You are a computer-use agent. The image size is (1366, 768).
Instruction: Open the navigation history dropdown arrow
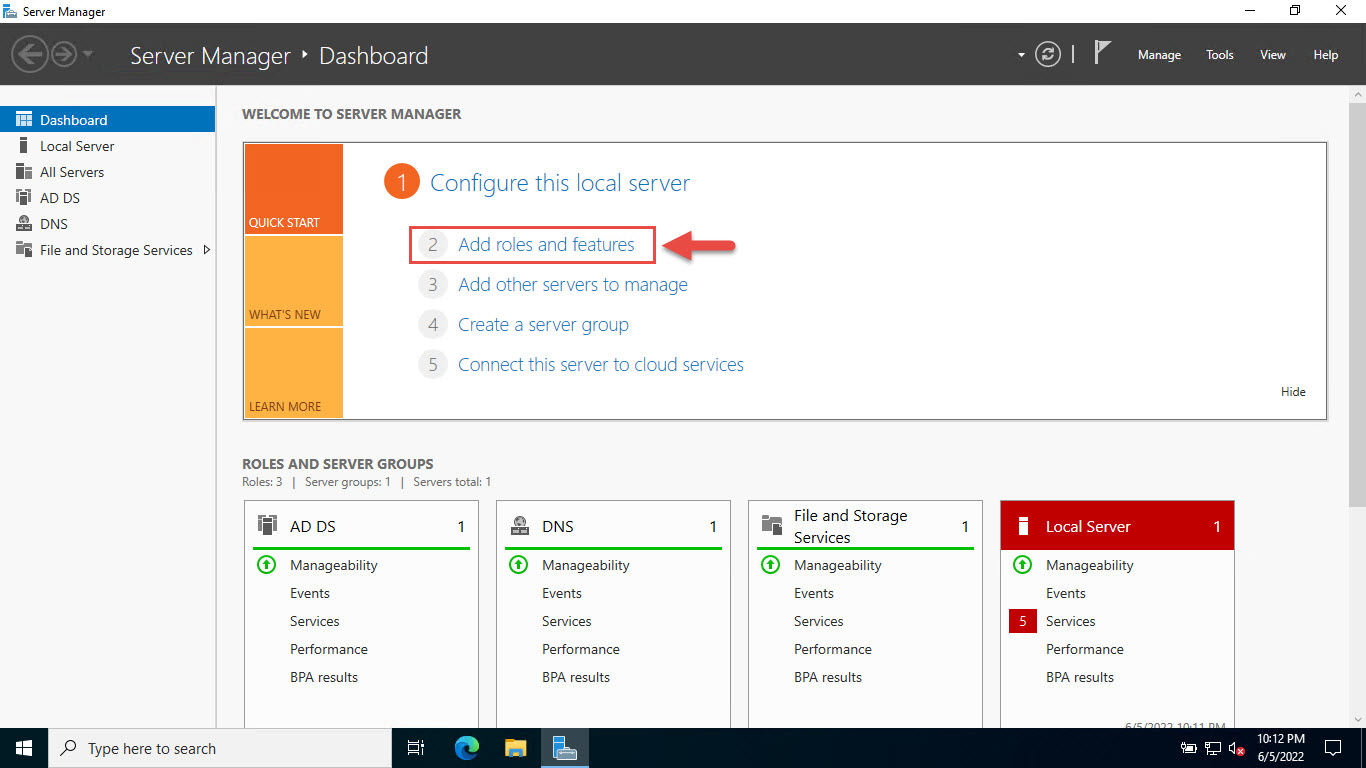(x=88, y=55)
